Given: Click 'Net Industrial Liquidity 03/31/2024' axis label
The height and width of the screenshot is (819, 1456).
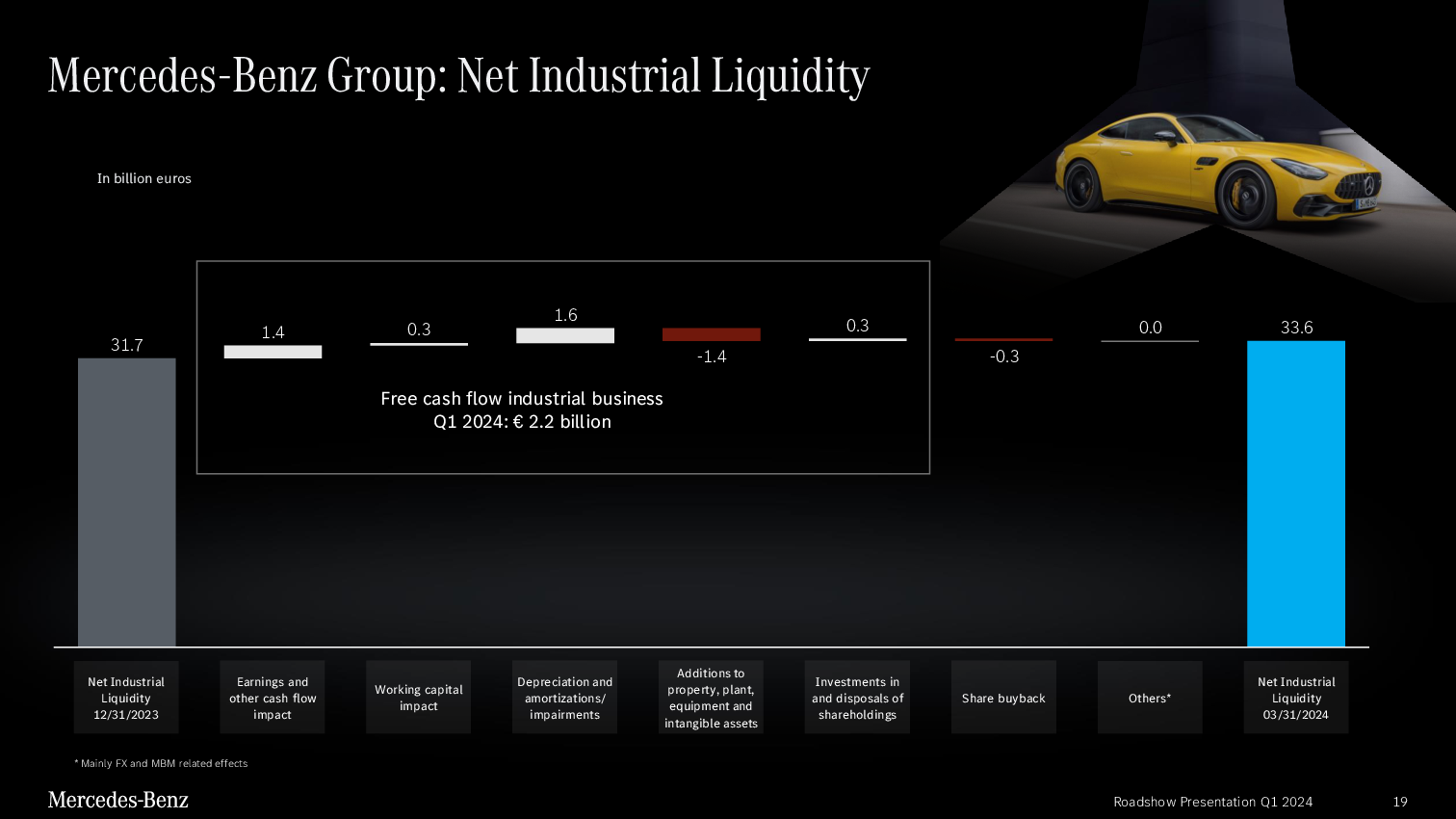Looking at the screenshot, I should coord(1296,698).
